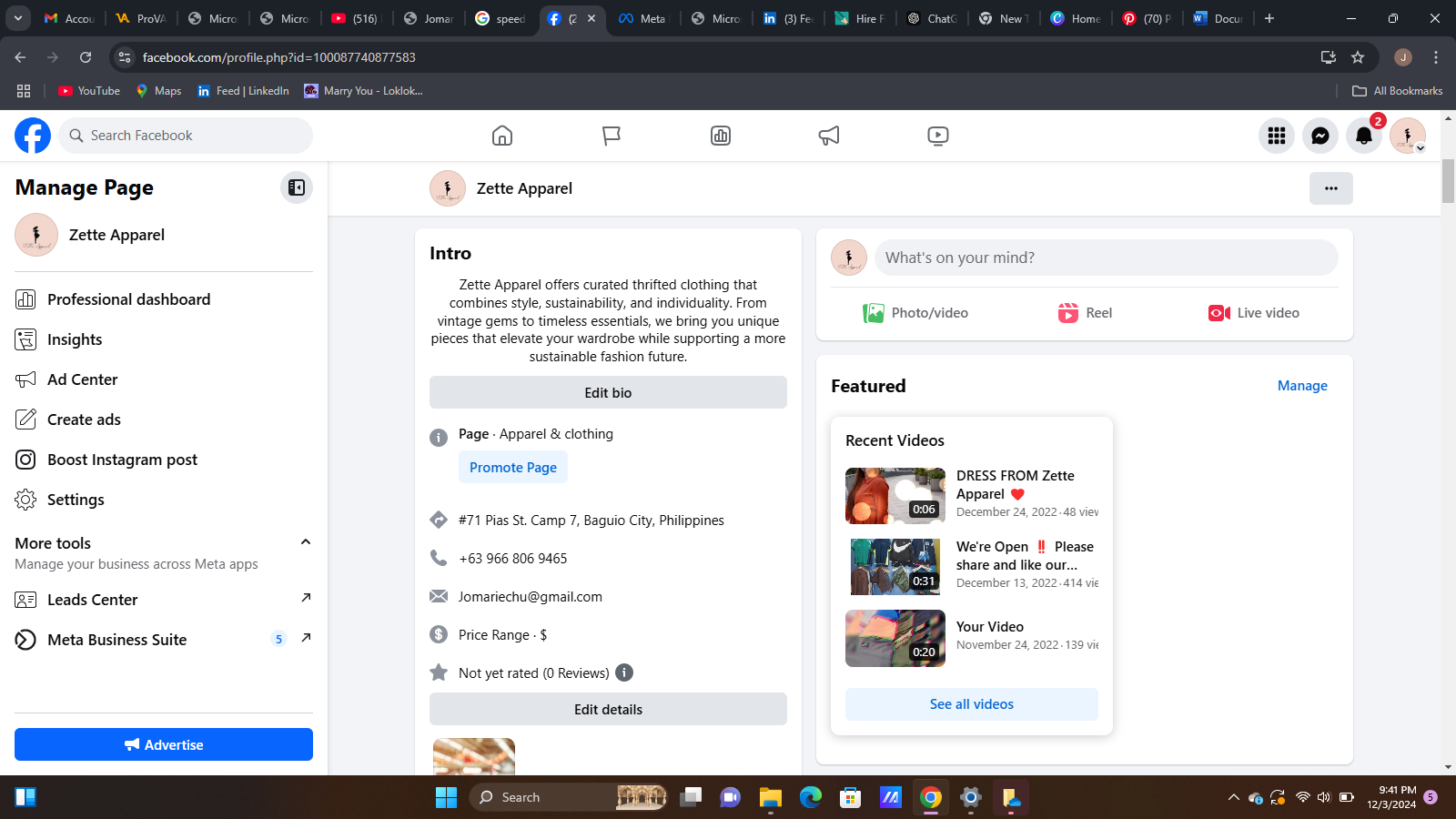1456x819 pixels.
Task: Click the reviews info icon
Action: coord(624,672)
